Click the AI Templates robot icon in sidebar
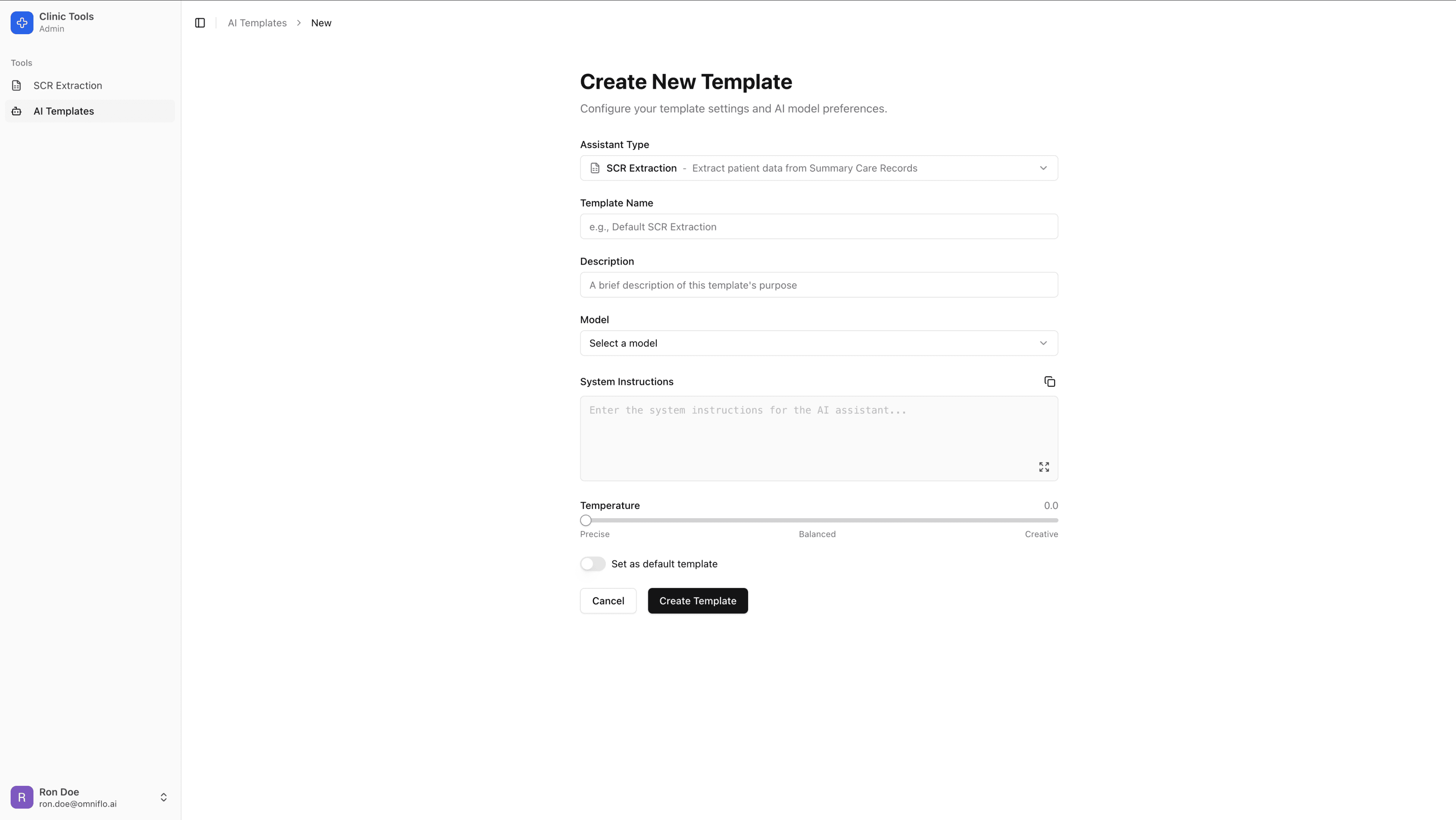Screen dimensions: 1456x820 pos(16,111)
